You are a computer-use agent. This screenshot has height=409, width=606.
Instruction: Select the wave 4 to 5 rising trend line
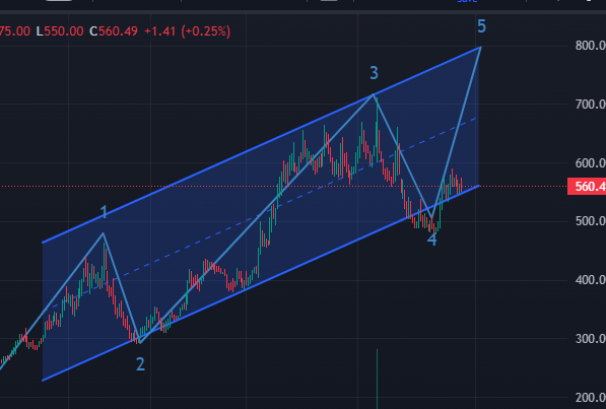point(456,131)
